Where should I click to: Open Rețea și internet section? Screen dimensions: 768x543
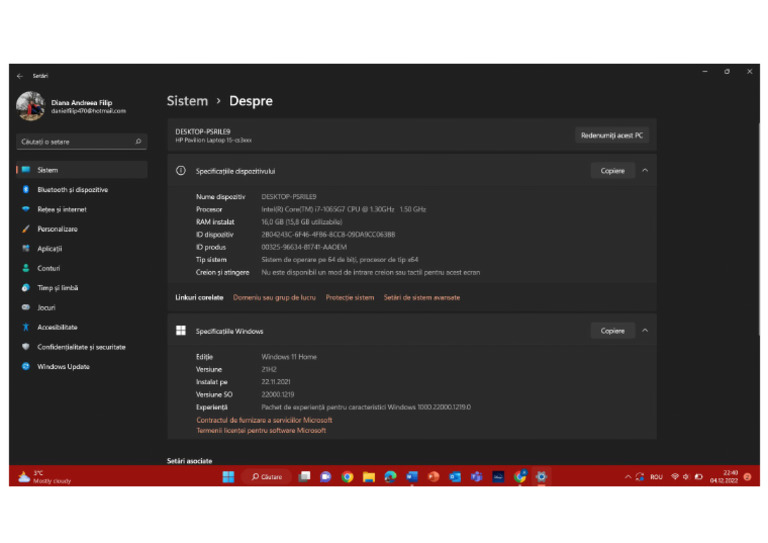coord(61,209)
